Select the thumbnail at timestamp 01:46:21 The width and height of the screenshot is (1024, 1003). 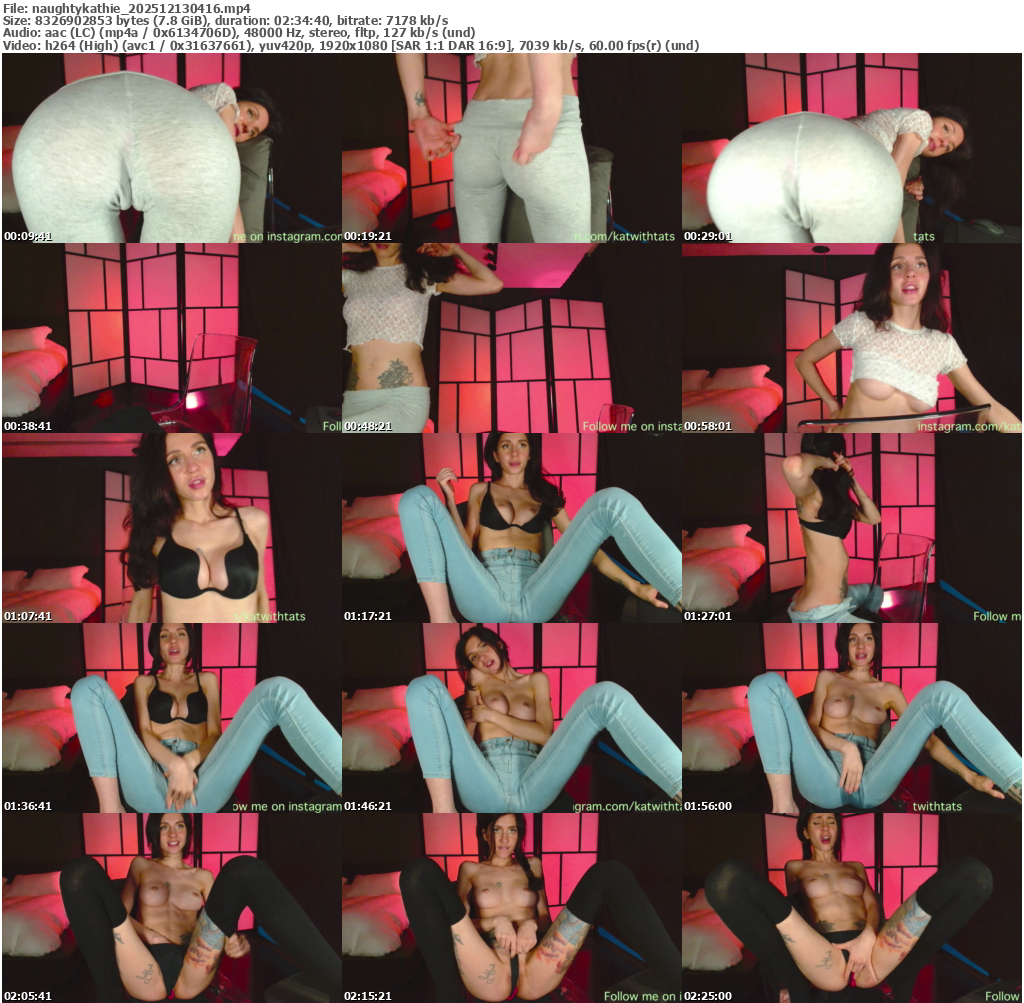pyautogui.click(x=511, y=718)
